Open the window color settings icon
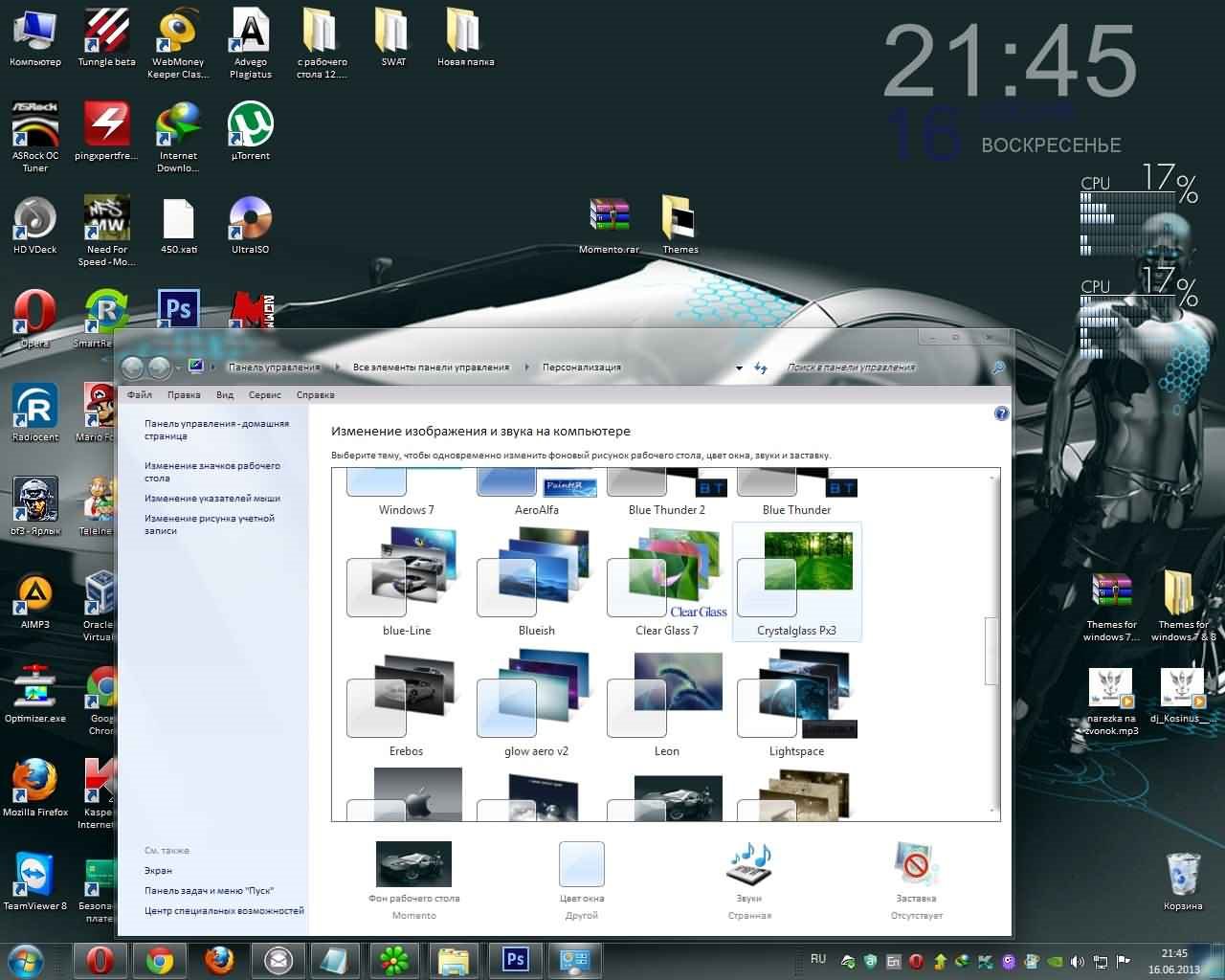Viewport: 1225px width, 980px height. 581,865
